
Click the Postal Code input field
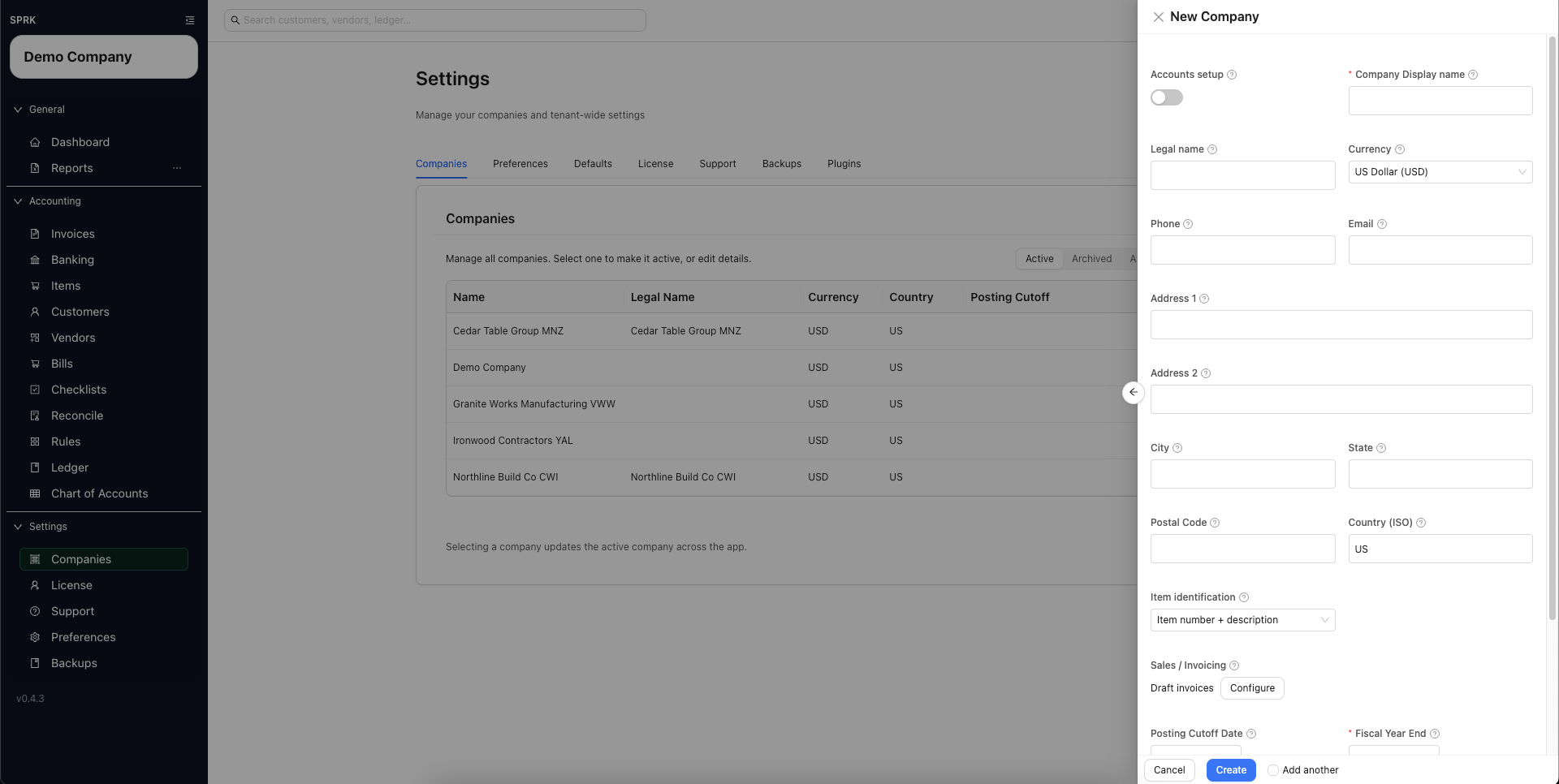1242,549
